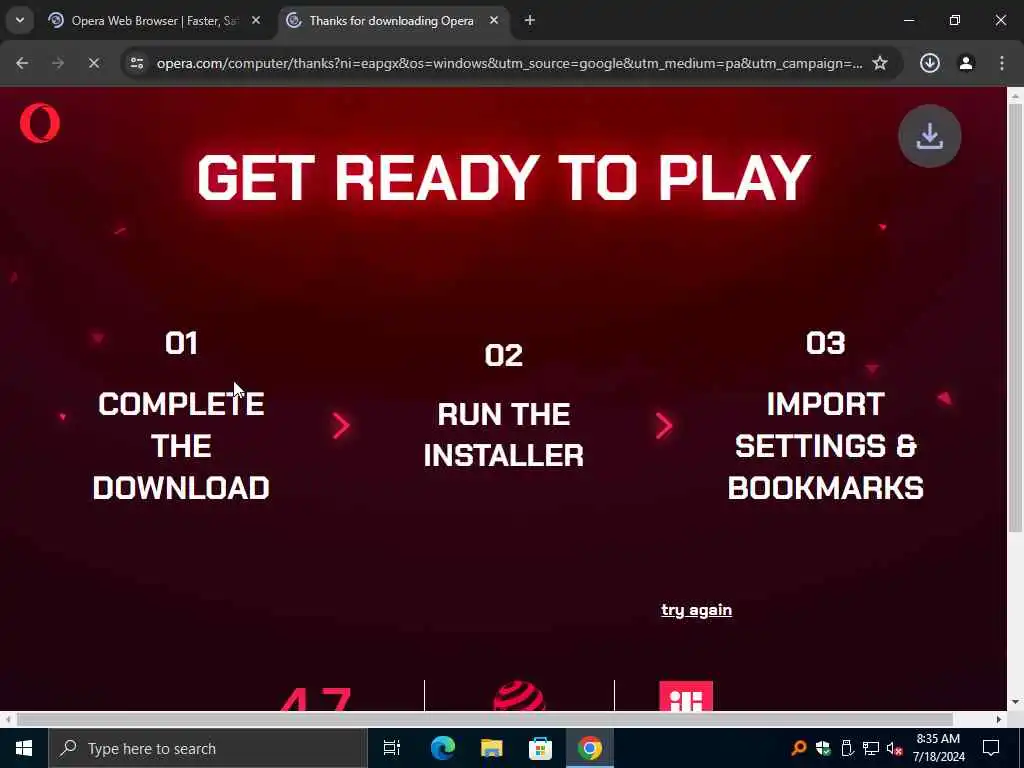Go back to the previous page
The width and height of the screenshot is (1024, 768).
coord(22,63)
